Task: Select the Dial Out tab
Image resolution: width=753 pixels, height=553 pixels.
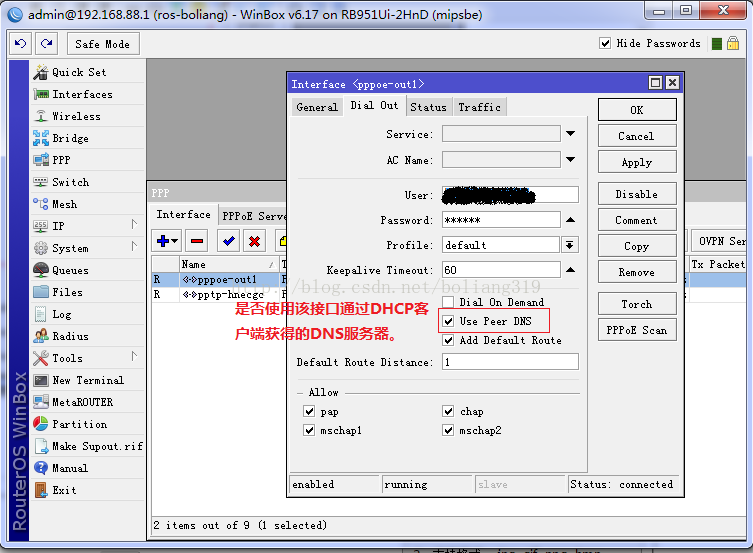Action: coord(374,106)
